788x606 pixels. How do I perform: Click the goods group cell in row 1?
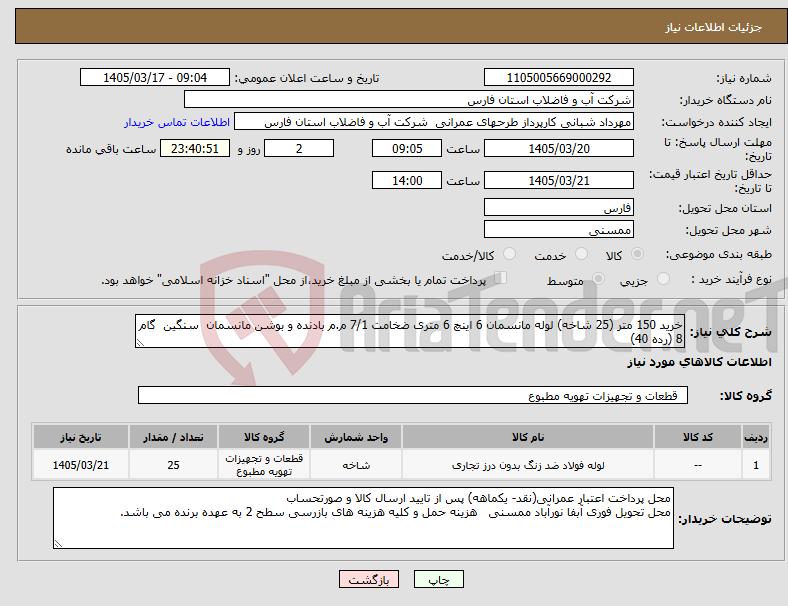[264, 465]
